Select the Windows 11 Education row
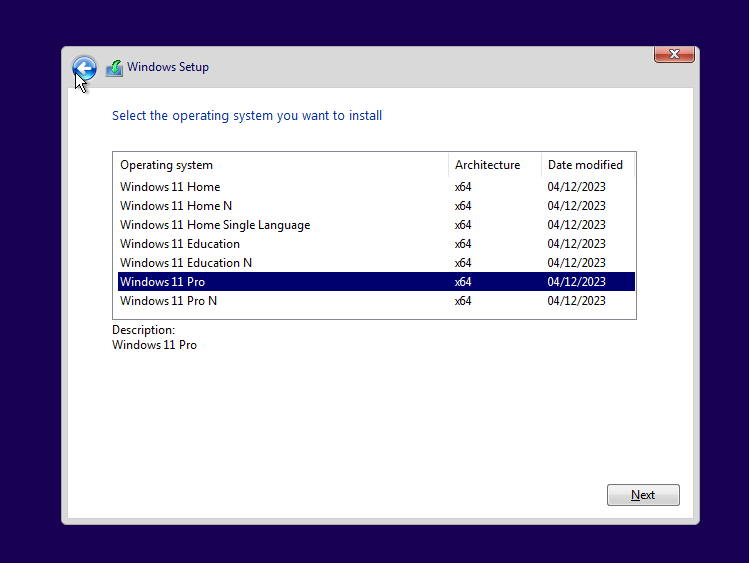 pyautogui.click(x=180, y=244)
